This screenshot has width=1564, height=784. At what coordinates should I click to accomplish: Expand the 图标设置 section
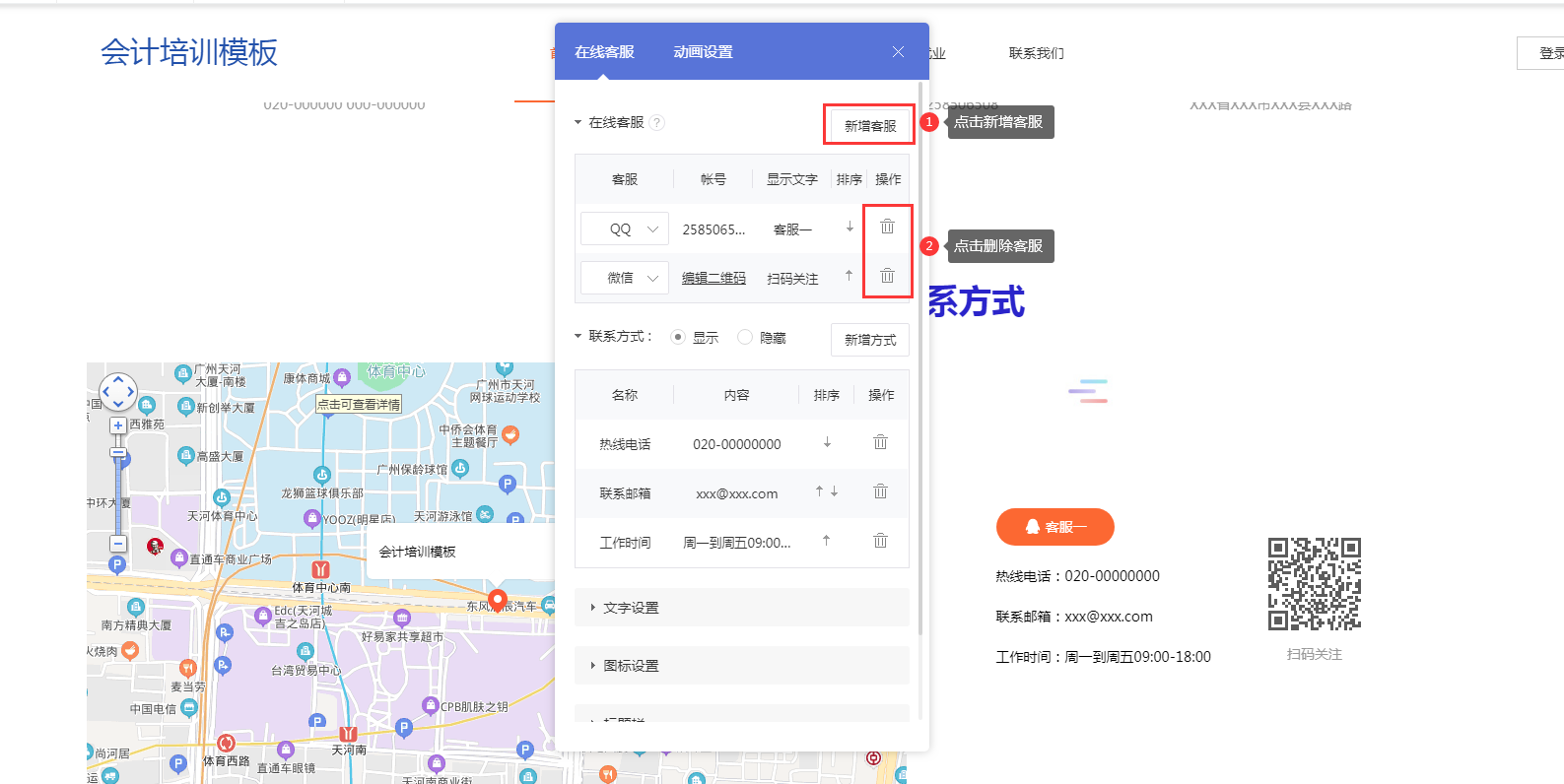[x=742, y=666]
